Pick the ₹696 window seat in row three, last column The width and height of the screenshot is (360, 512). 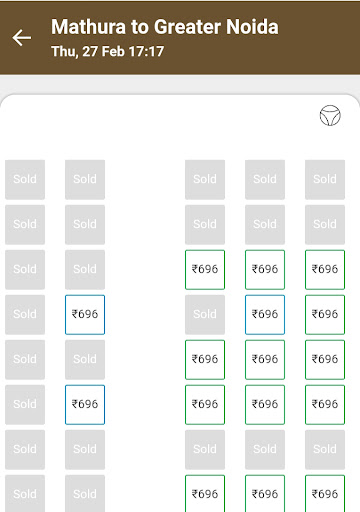tap(325, 269)
